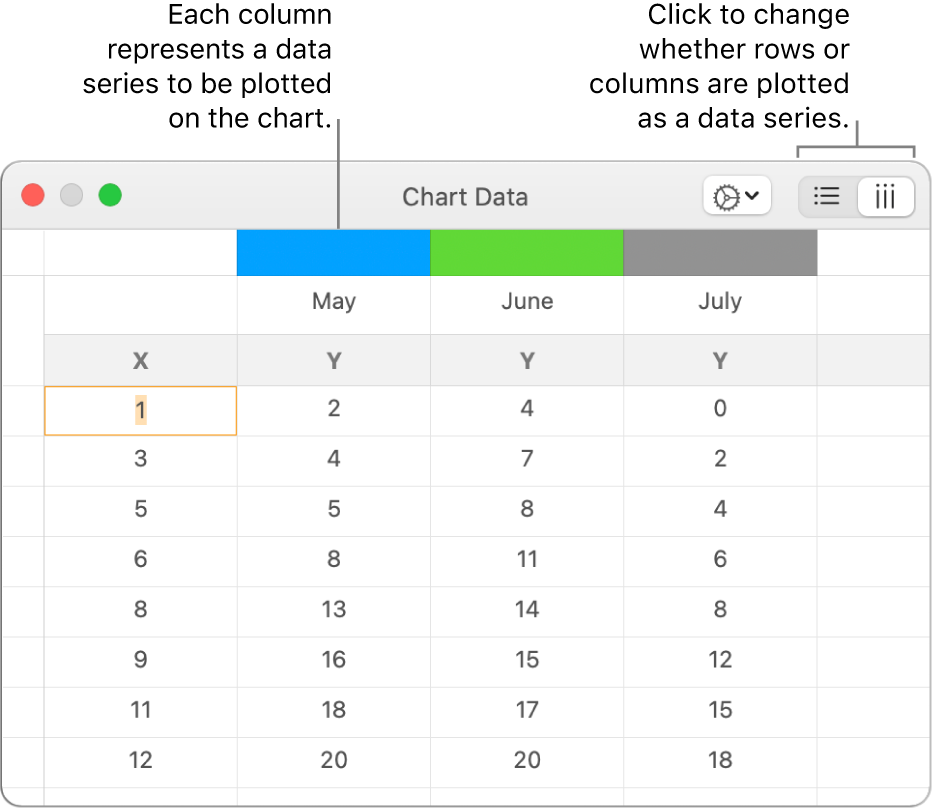Select the July column header cell
Screen dimensions: 934x810
point(720,302)
